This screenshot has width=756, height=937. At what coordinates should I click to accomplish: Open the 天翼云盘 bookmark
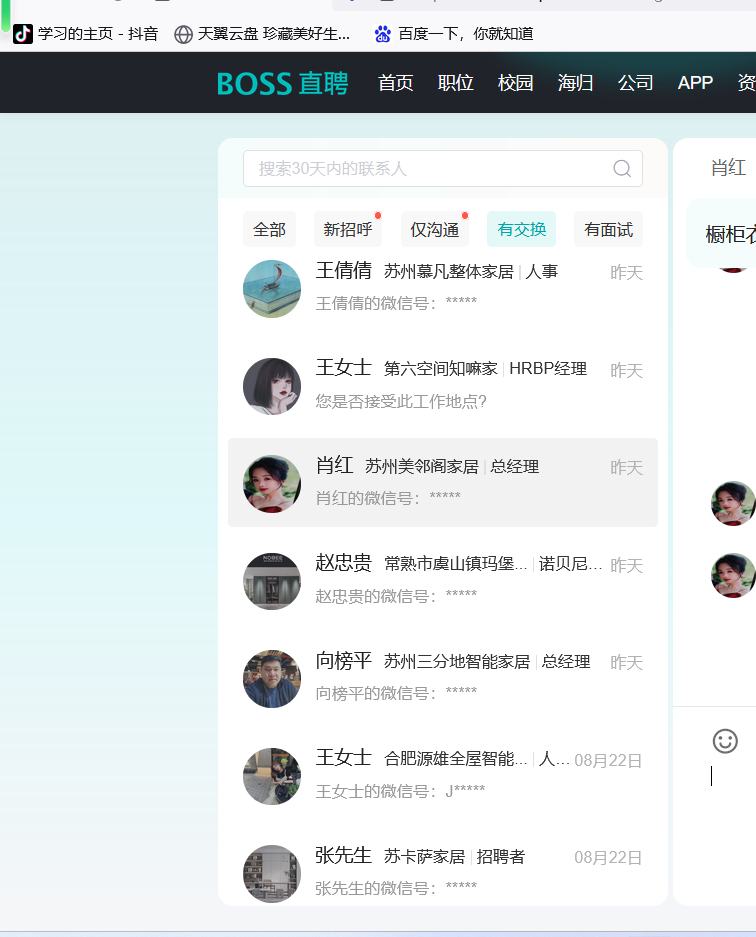262,34
